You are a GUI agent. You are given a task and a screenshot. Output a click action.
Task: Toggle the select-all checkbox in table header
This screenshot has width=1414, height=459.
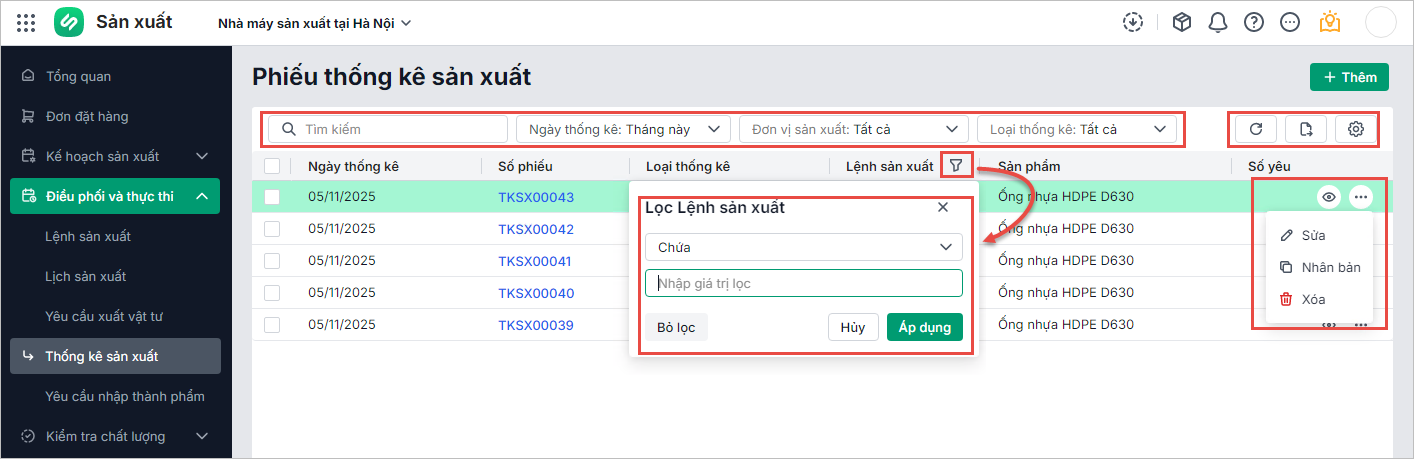coord(272,166)
